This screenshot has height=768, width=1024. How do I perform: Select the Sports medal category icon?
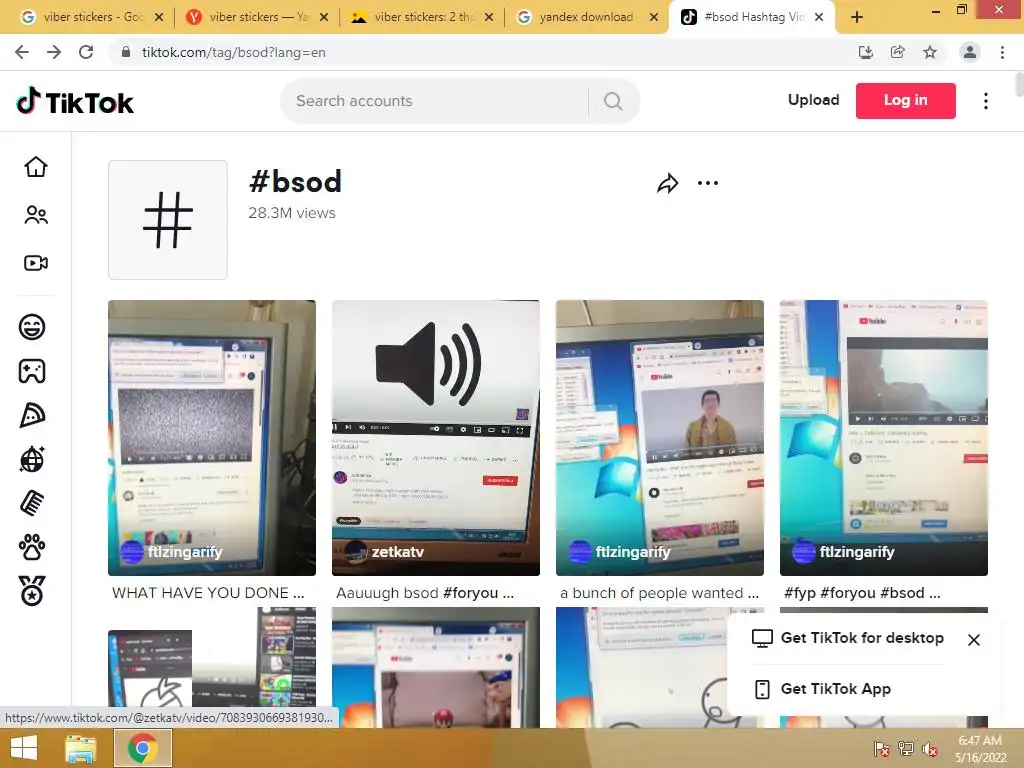(32, 591)
